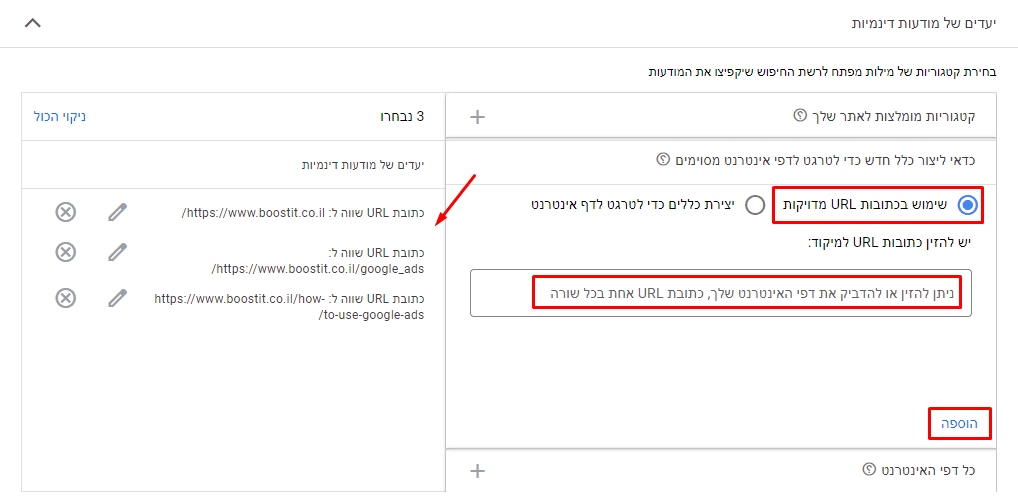Screen dimensions: 1018x503
Task: Remove the https://www.boostit.co.il/ URL target
Action: 66,212
